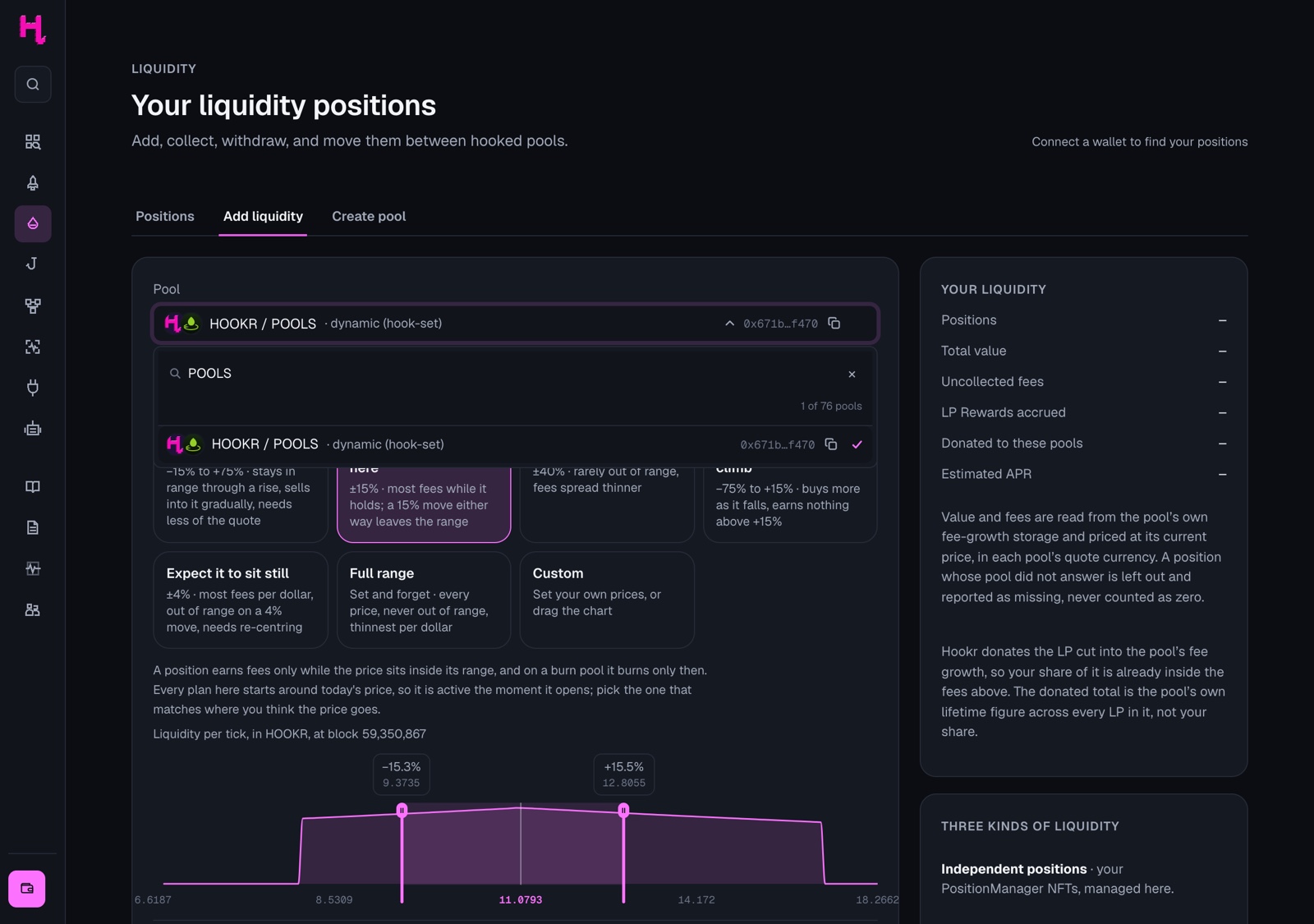Image resolution: width=1314 pixels, height=924 pixels.
Task: Open the hook-shaped icon in sidebar
Action: [33, 264]
